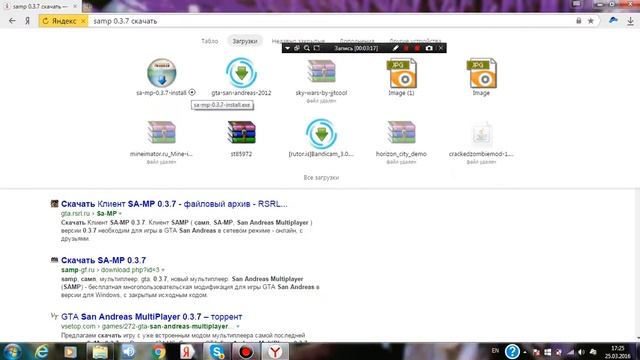The image size is (640, 360).
Task: Open result Скачать SA-MP 0.3.7
Action: tap(103, 260)
